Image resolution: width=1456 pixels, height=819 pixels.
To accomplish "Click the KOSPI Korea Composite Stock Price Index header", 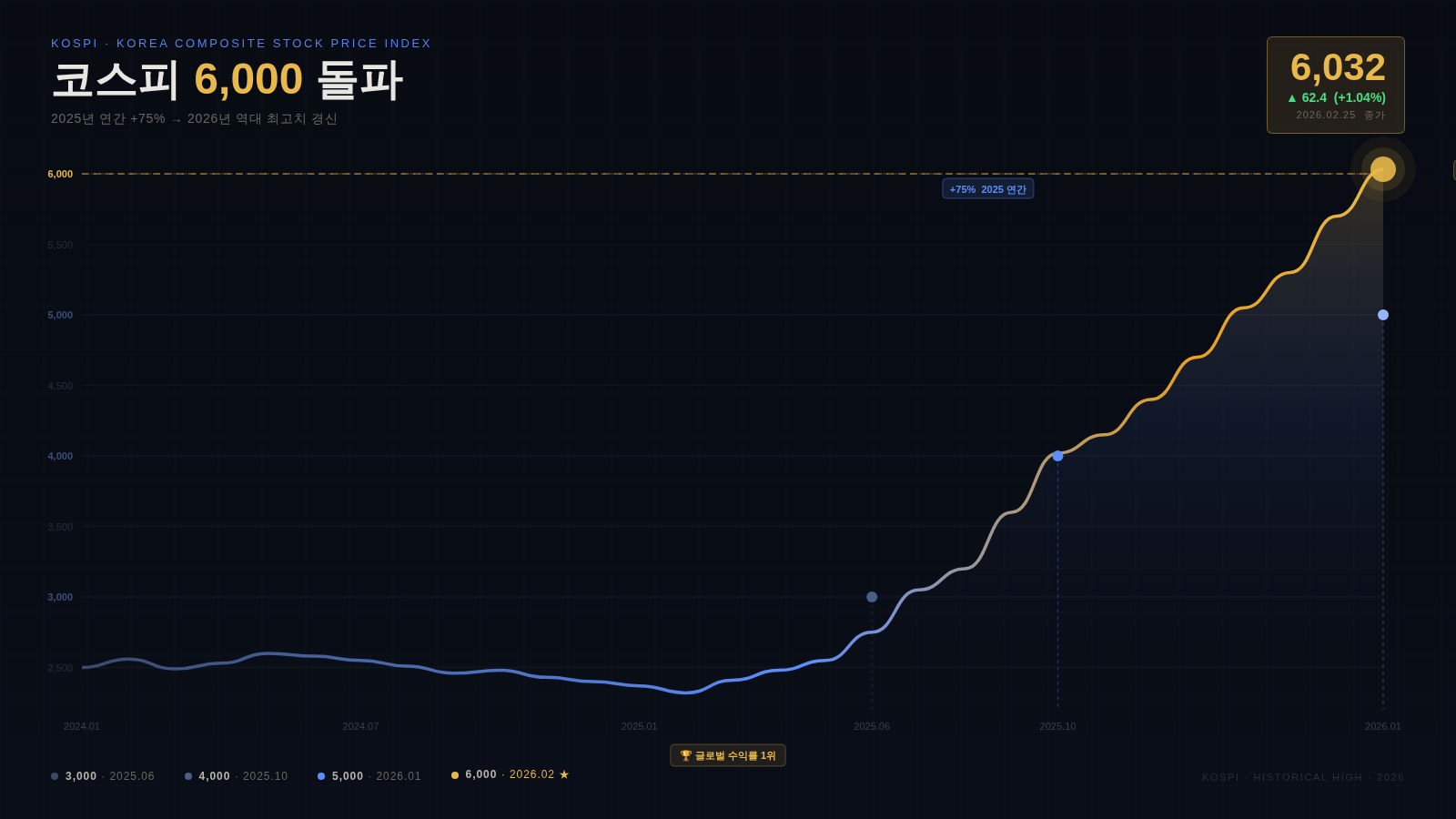I will (241, 43).
